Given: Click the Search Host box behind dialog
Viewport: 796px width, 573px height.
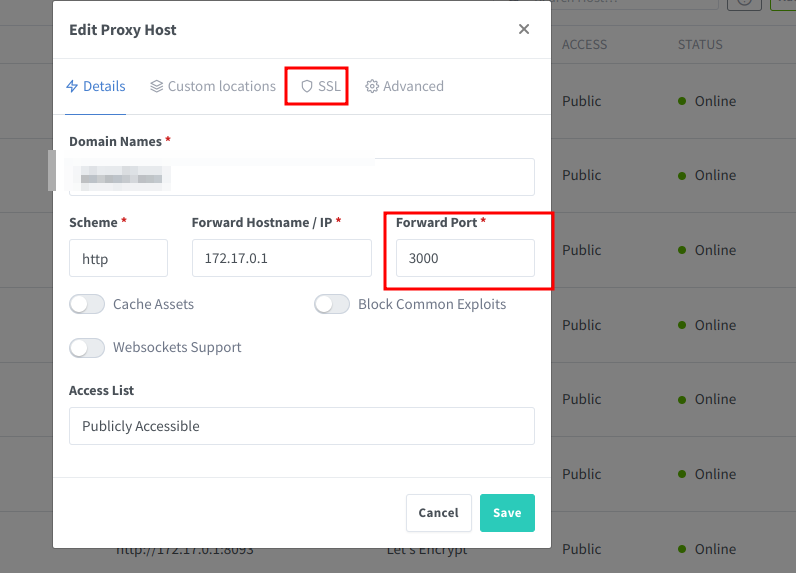Looking at the screenshot, I should (x=640, y=3).
